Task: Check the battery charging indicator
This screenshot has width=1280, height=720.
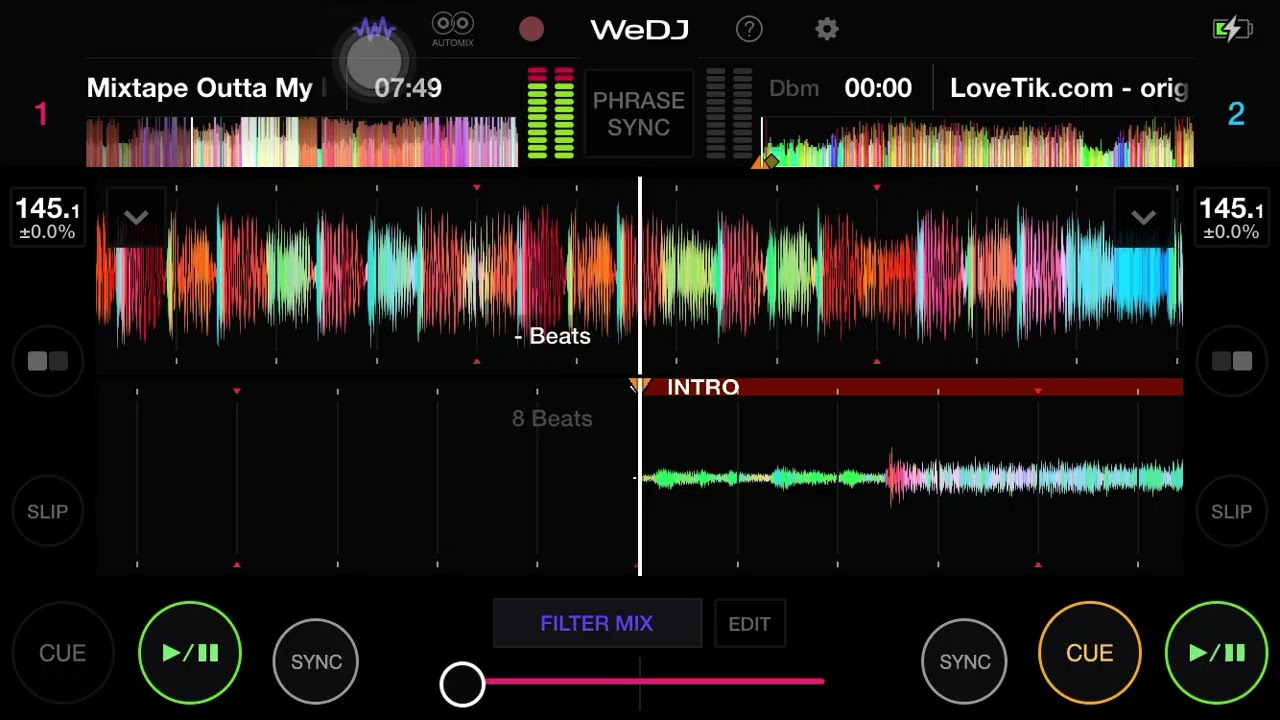Action: (x=1232, y=28)
